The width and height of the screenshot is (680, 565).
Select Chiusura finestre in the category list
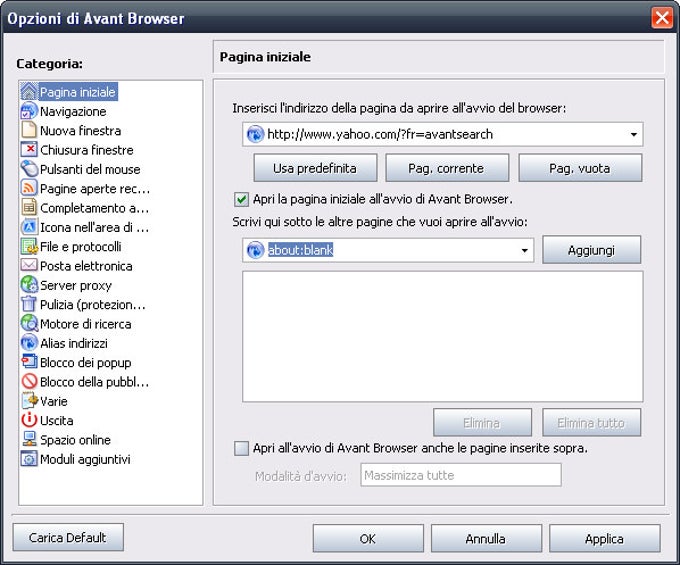coord(87,150)
